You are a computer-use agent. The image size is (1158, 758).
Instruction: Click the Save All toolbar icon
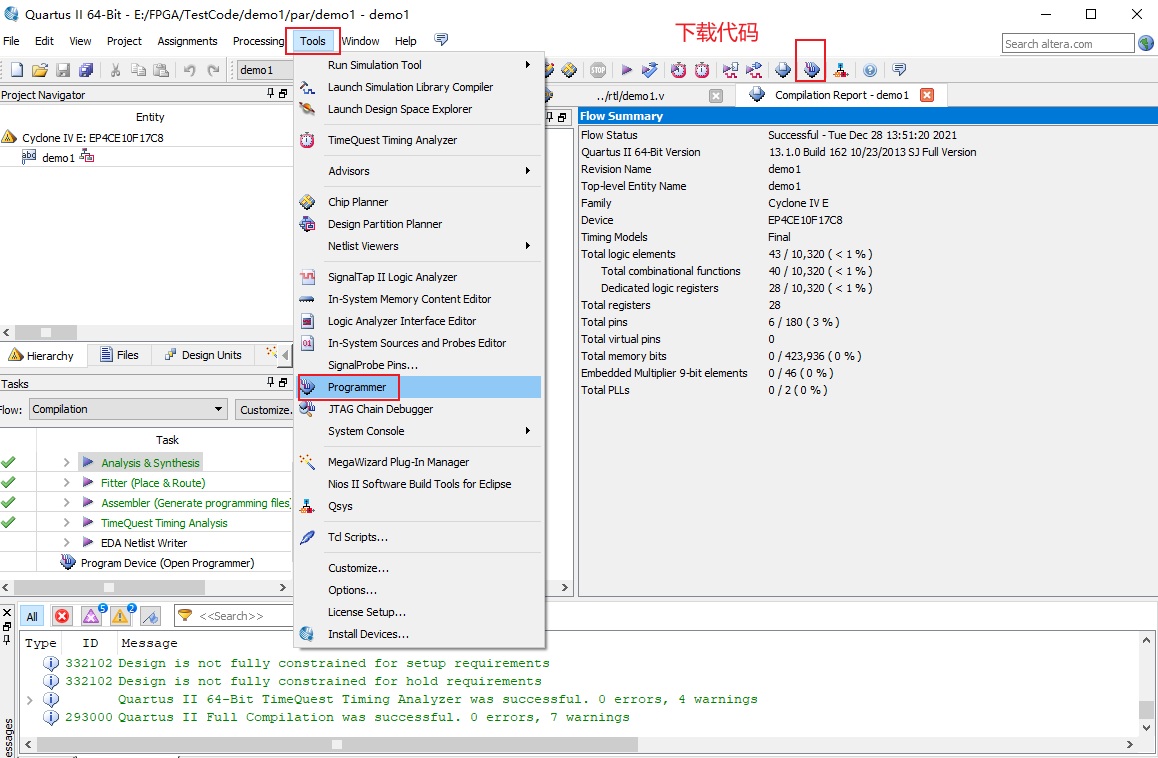click(86, 70)
